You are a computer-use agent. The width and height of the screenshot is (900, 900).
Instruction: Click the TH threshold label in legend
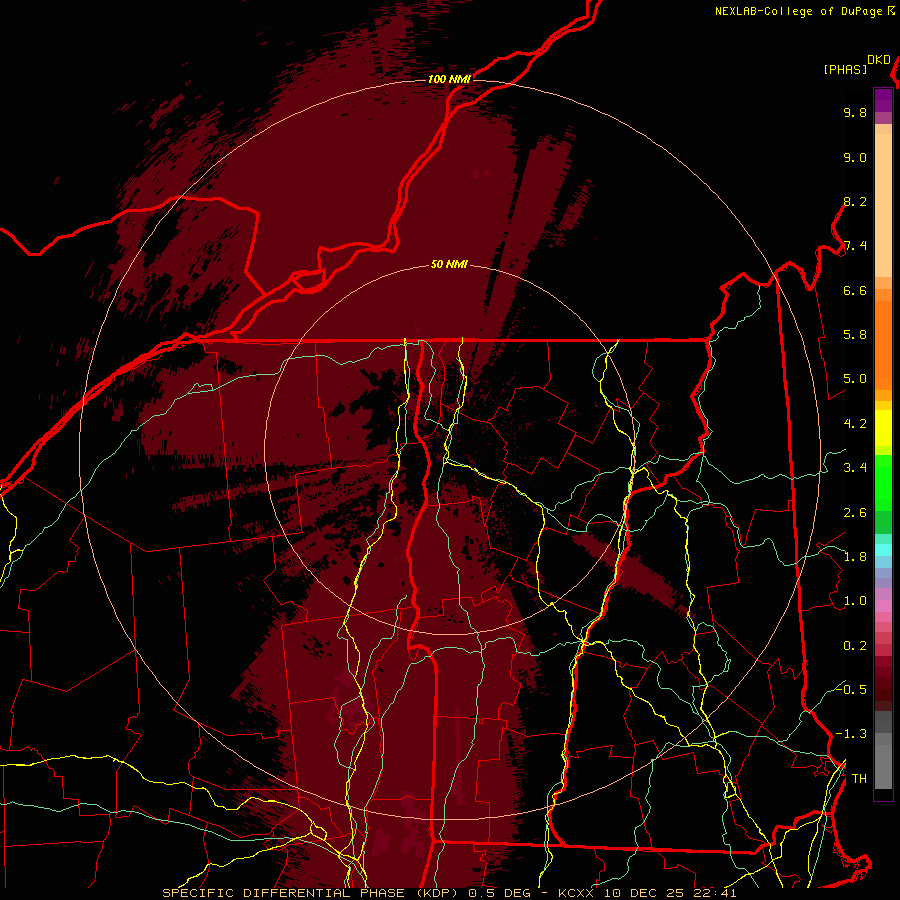click(x=859, y=779)
